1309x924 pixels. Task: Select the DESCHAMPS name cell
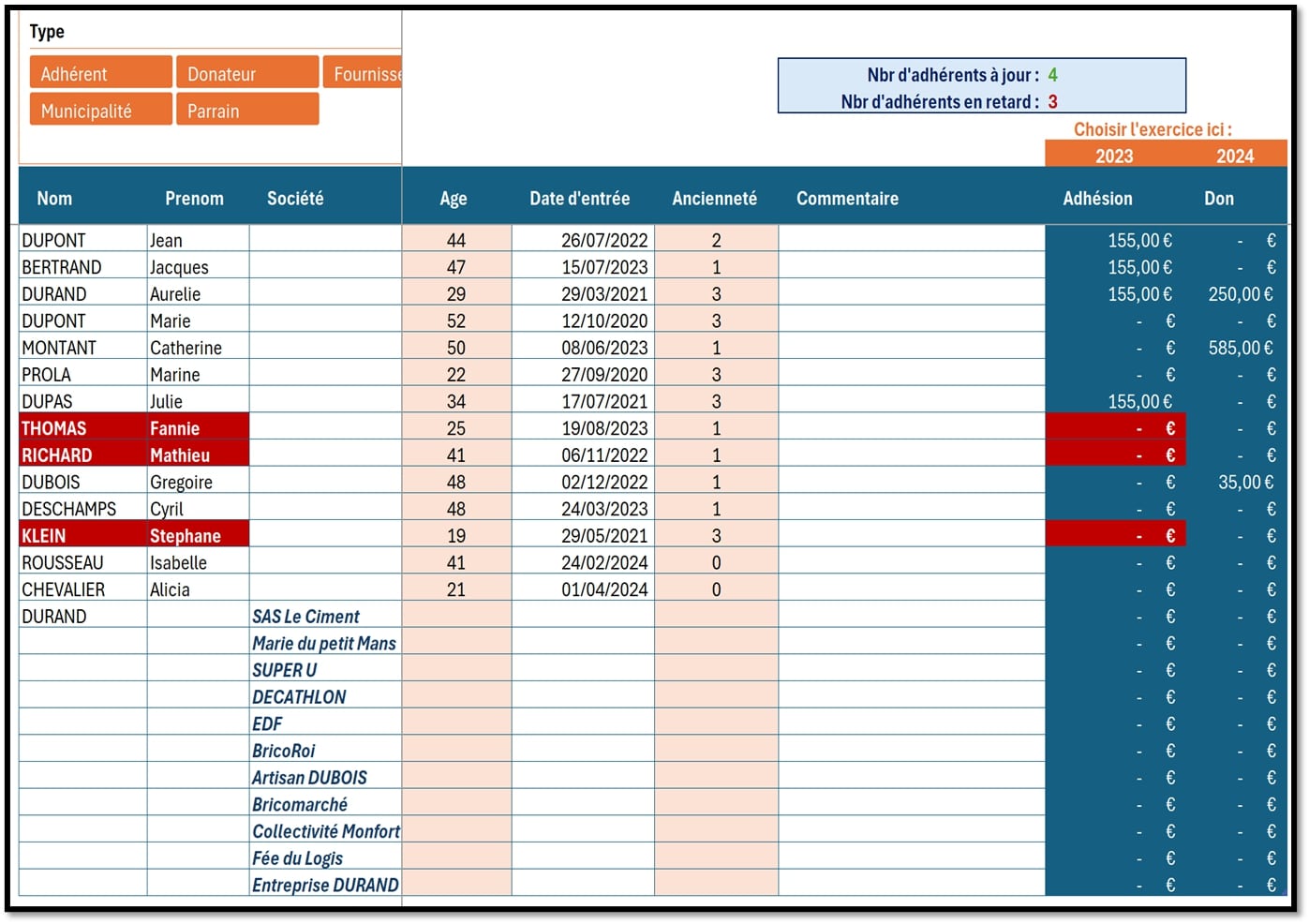tap(82, 509)
